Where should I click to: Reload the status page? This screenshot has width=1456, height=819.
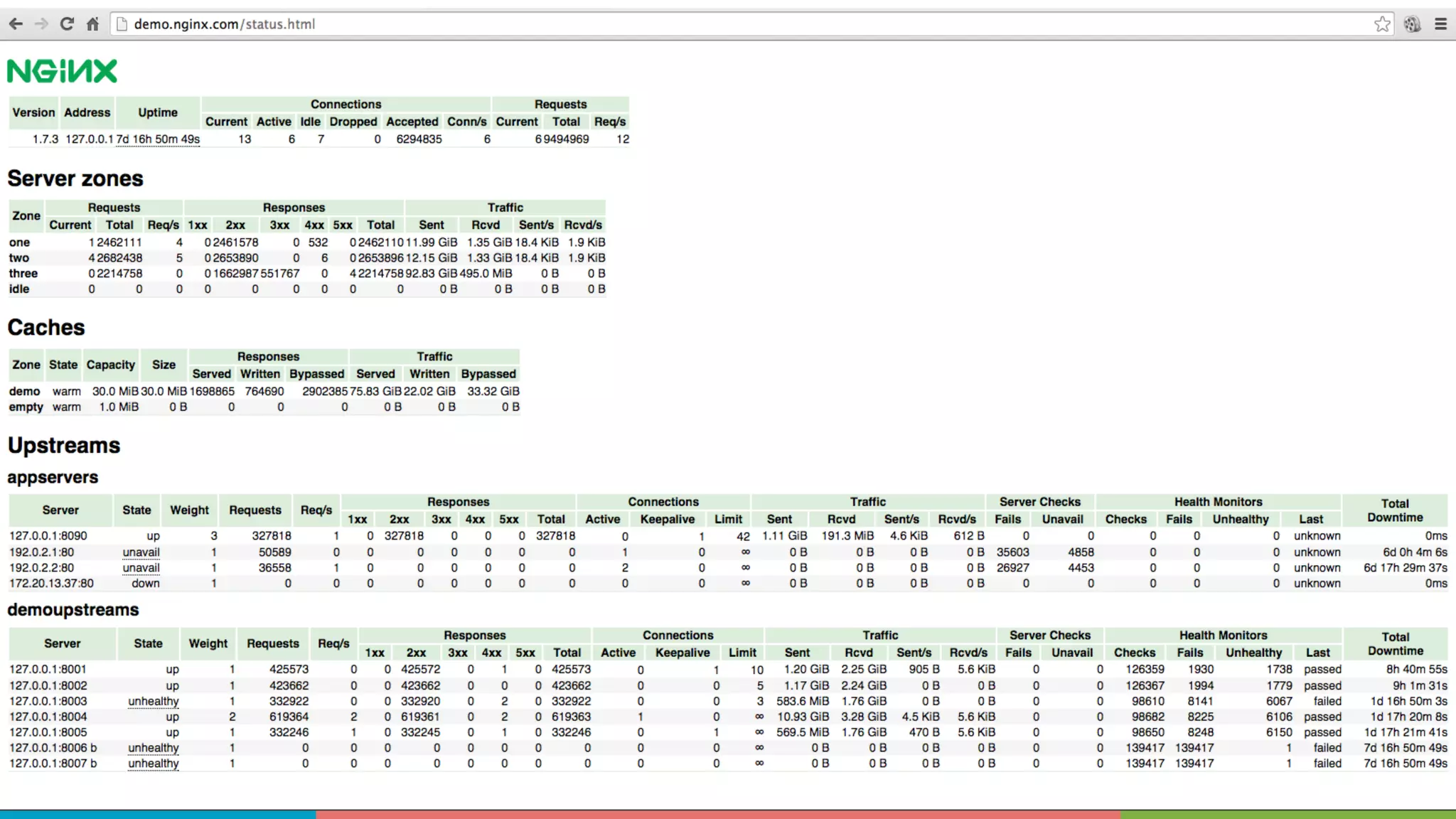click(67, 24)
